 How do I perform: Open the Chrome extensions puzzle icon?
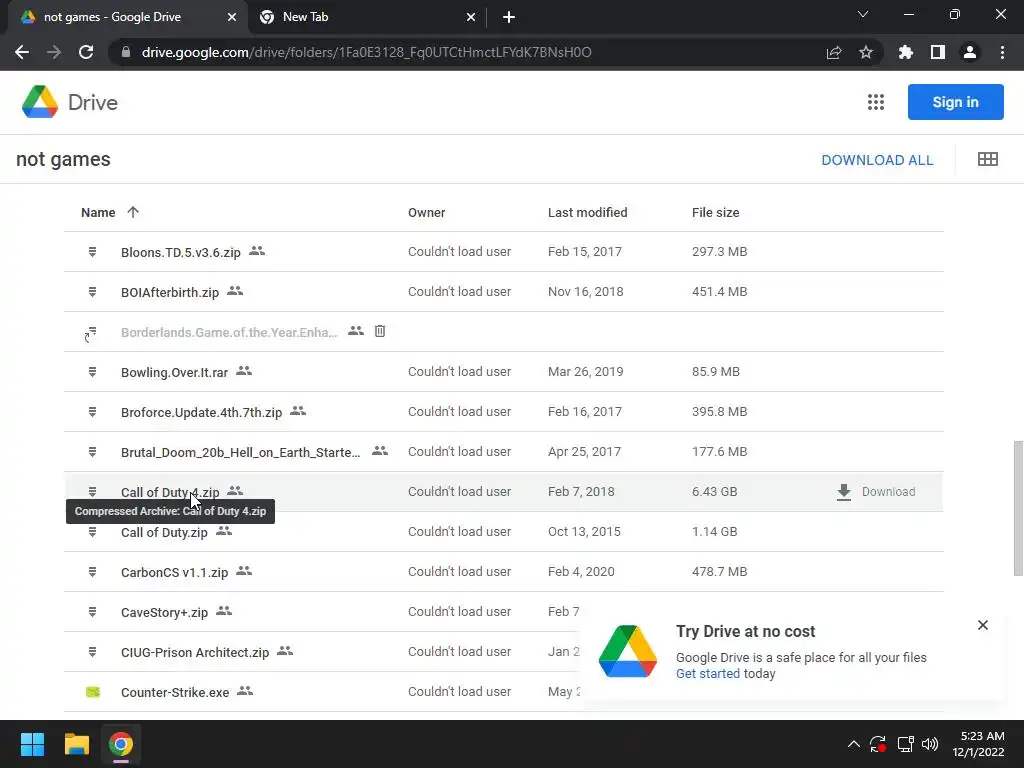click(906, 52)
